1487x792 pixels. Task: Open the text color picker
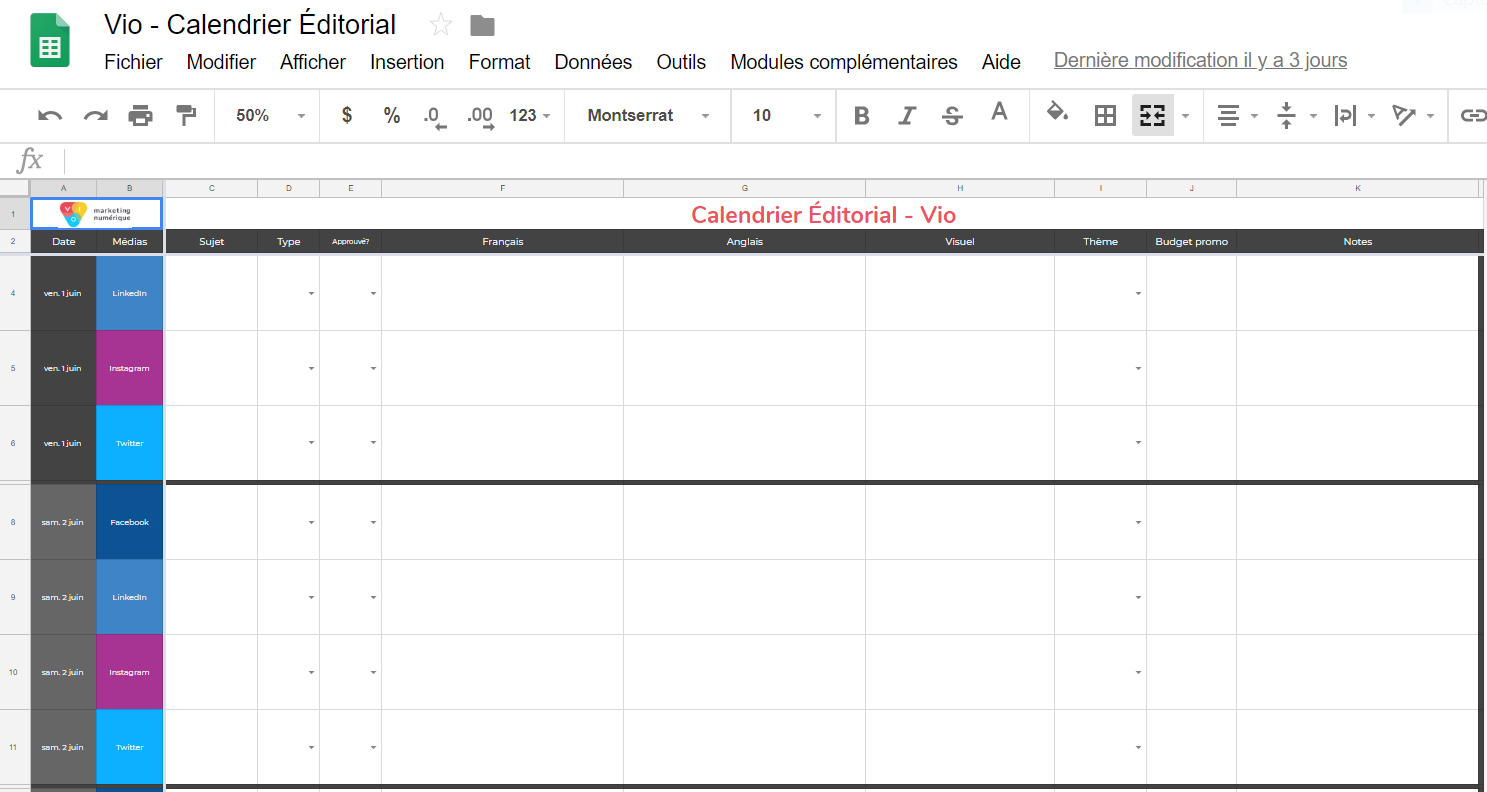pos(999,113)
